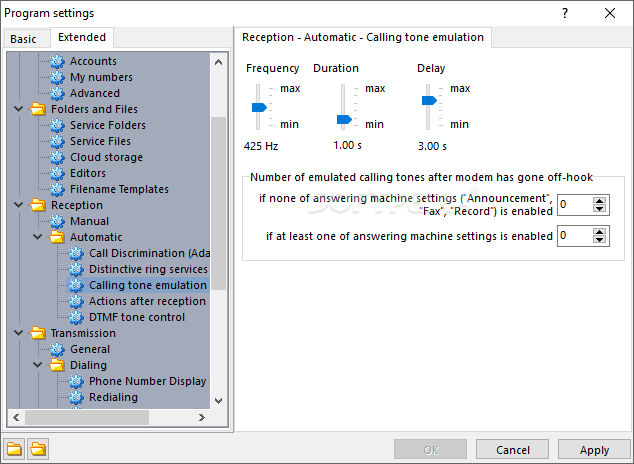This screenshot has height=464, width=634.
Task: Click the question mark help button
Action: (x=565, y=13)
